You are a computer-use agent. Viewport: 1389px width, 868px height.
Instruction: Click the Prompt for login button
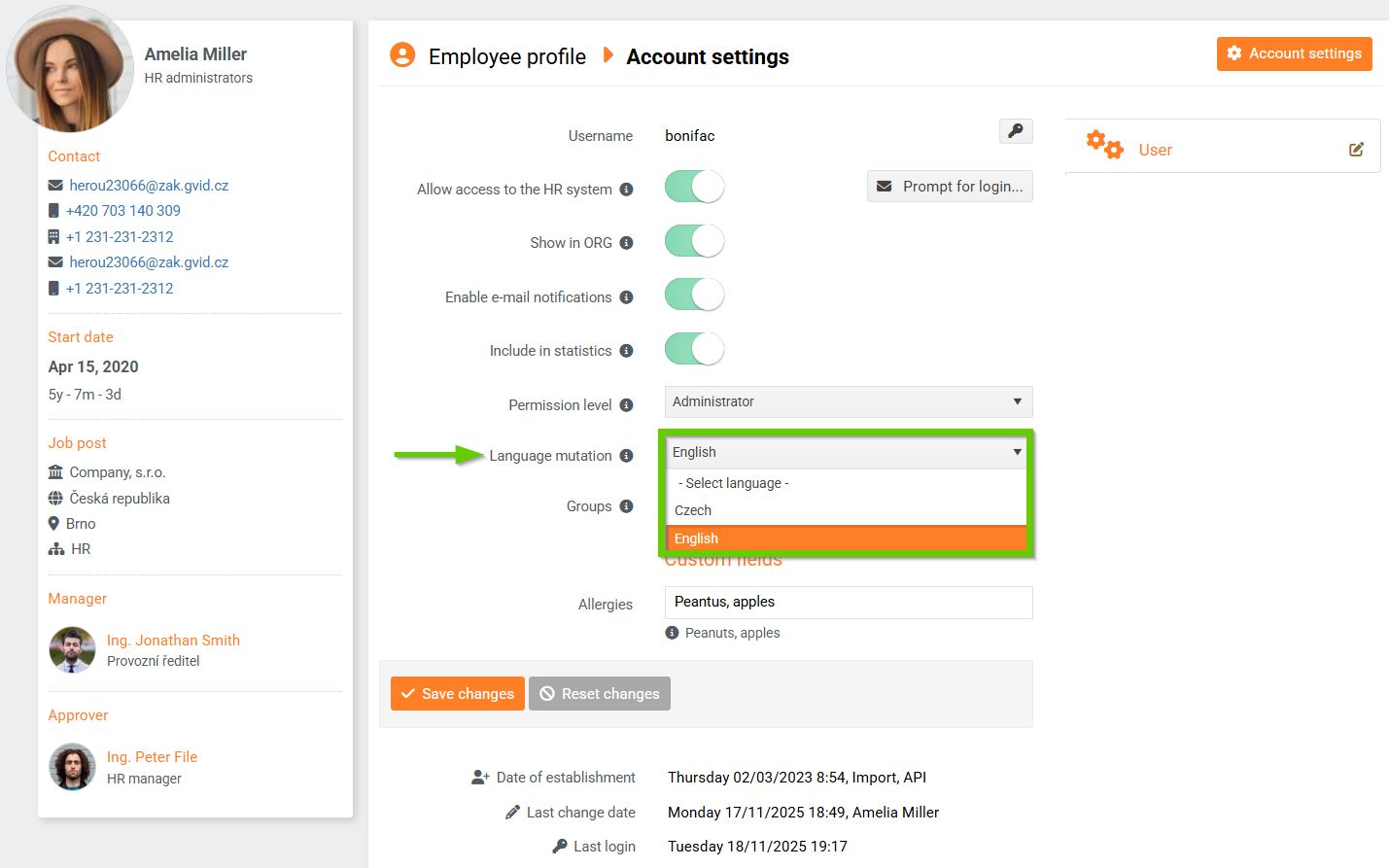click(950, 187)
